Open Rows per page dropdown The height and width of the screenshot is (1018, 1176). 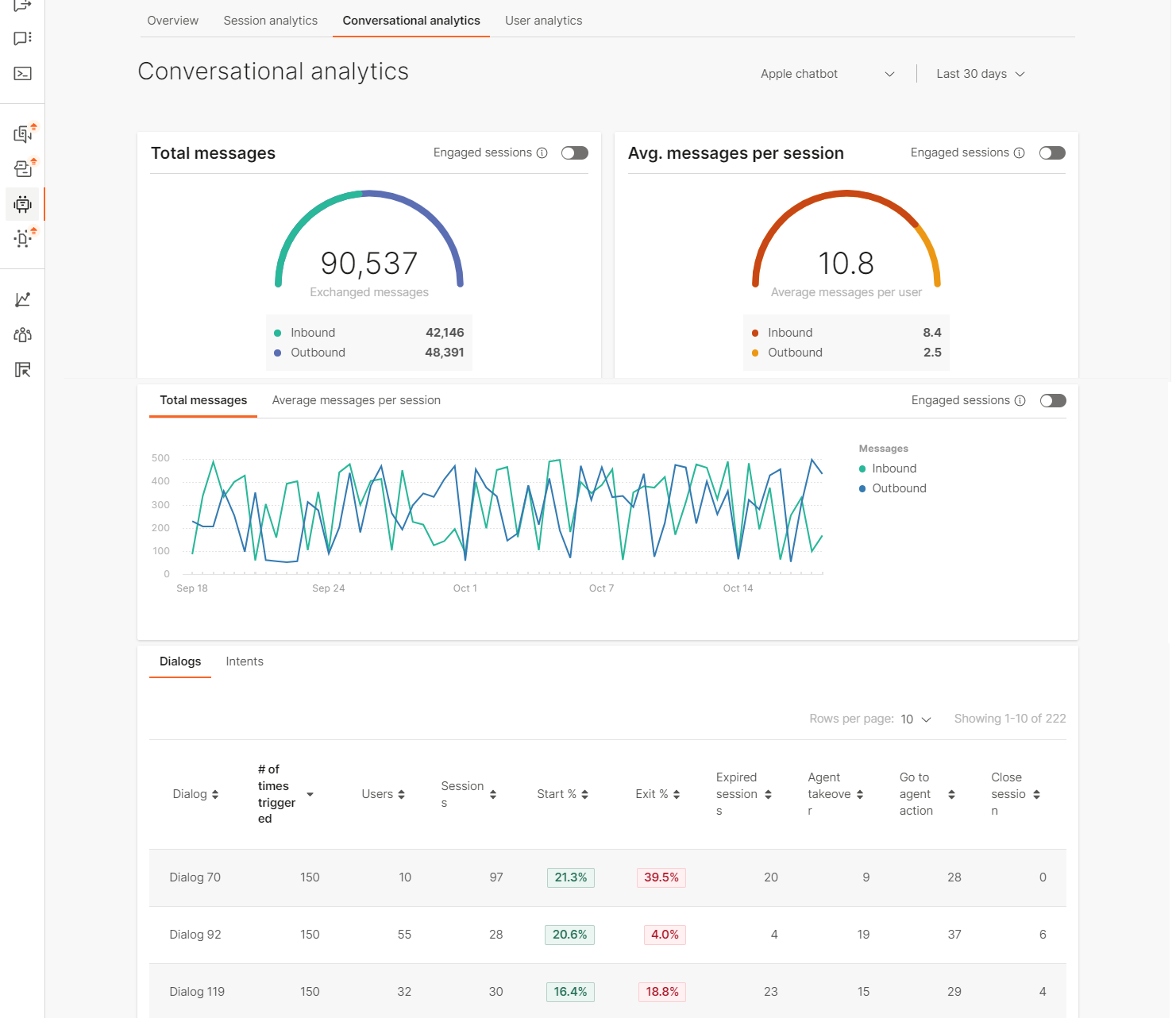tap(915, 719)
